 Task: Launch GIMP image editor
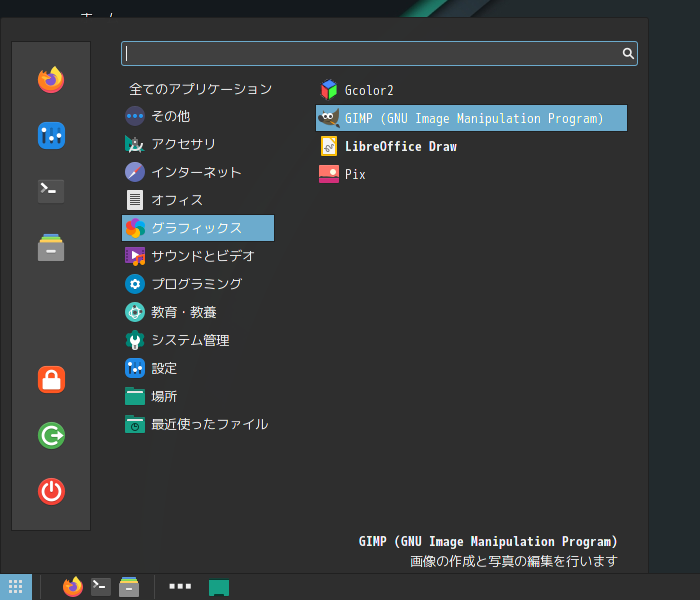pyautogui.click(x=471, y=118)
